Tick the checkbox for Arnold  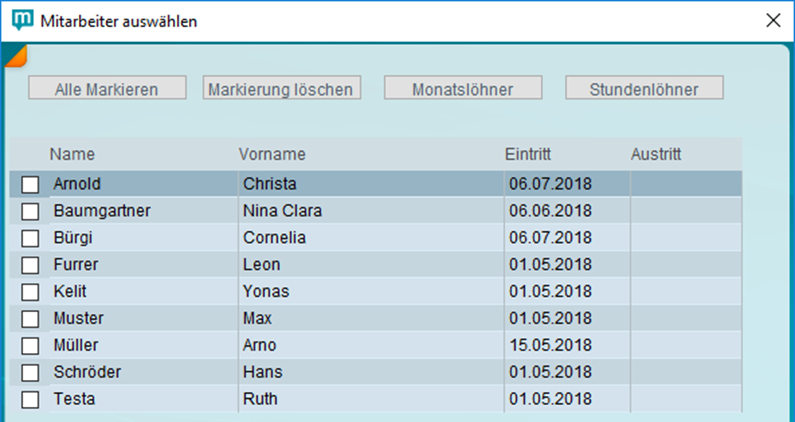coord(30,184)
